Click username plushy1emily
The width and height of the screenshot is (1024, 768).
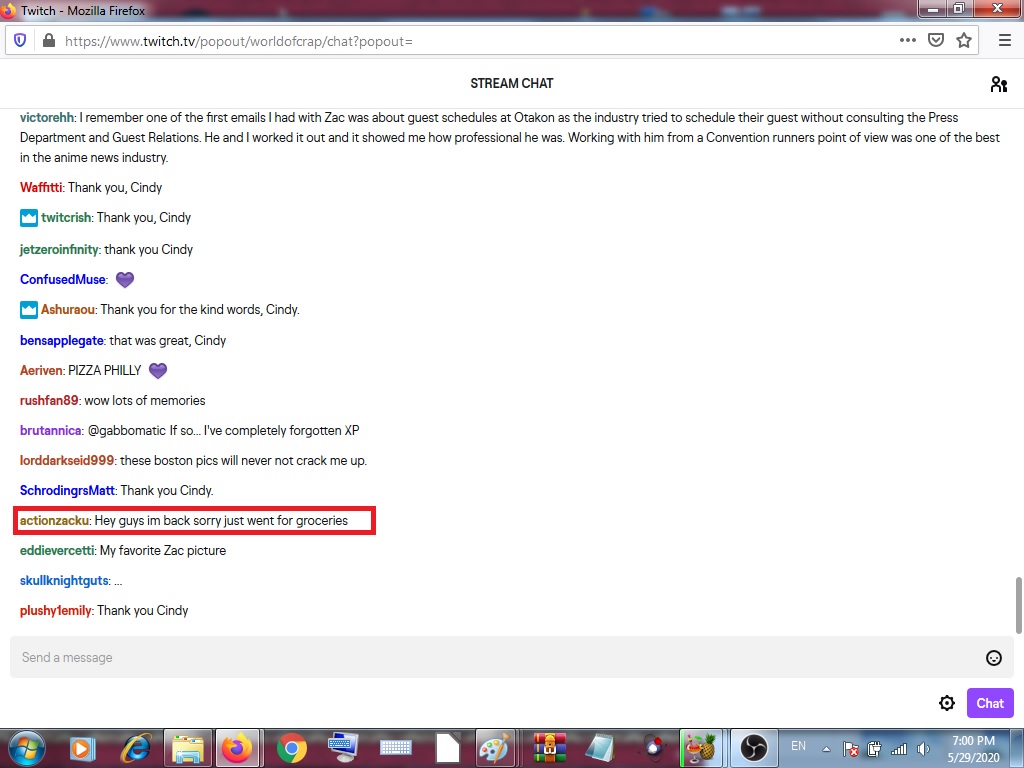point(56,611)
